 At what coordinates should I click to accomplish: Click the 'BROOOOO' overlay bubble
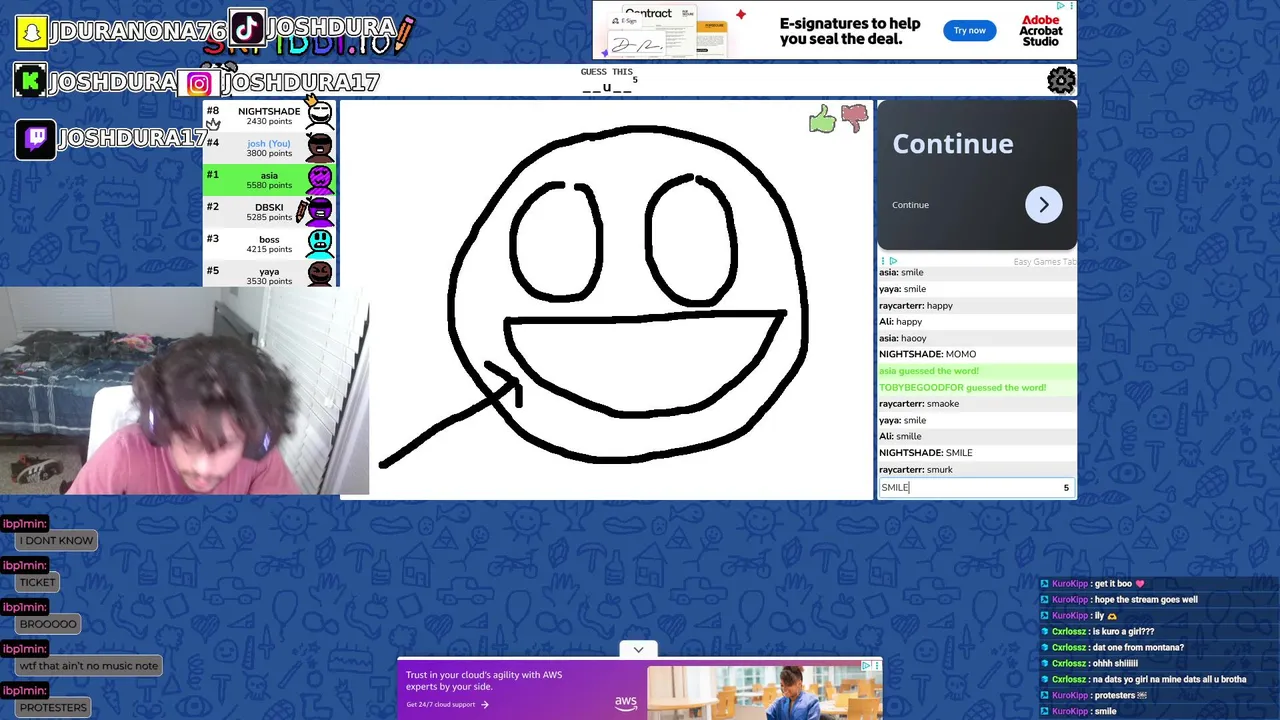(x=48, y=624)
